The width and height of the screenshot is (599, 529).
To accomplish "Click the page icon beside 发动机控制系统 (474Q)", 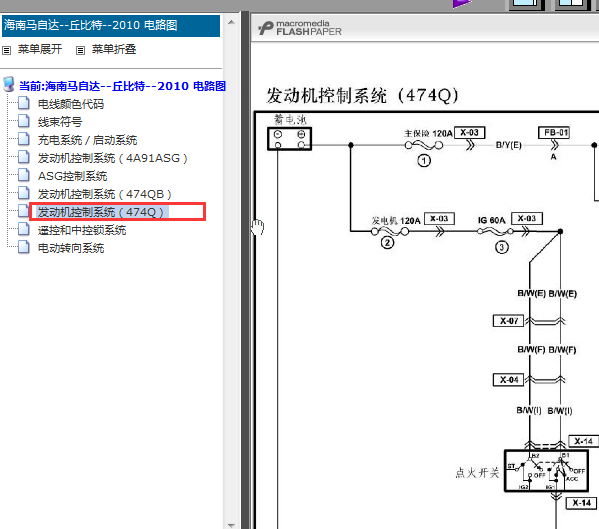I will pos(24,210).
